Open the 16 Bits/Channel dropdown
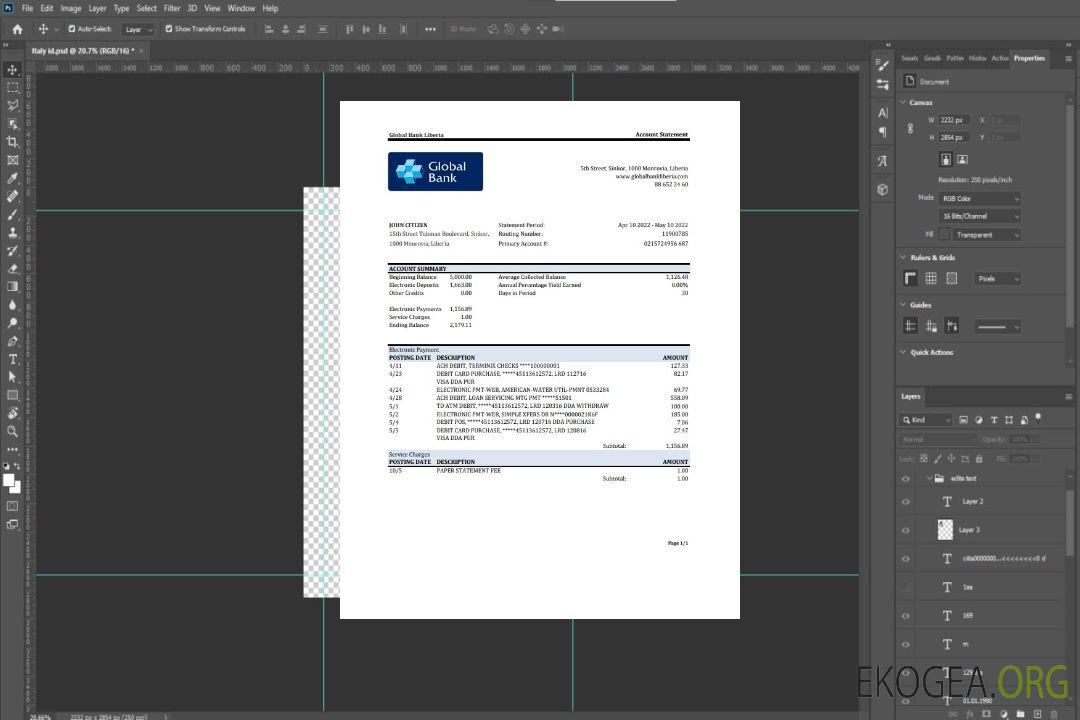This screenshot has height=720, width=1080. click(x=979, y=216)
